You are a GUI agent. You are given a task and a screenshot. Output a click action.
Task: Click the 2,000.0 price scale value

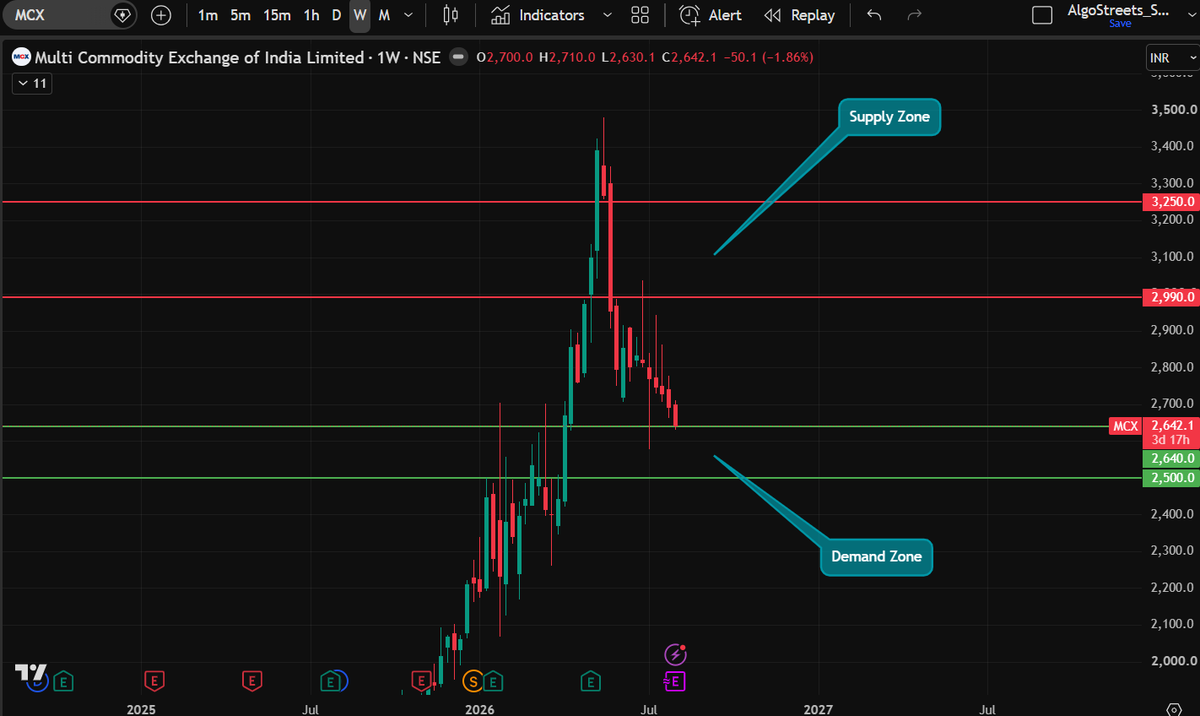pyautogui.click(x=1173, y=660)
